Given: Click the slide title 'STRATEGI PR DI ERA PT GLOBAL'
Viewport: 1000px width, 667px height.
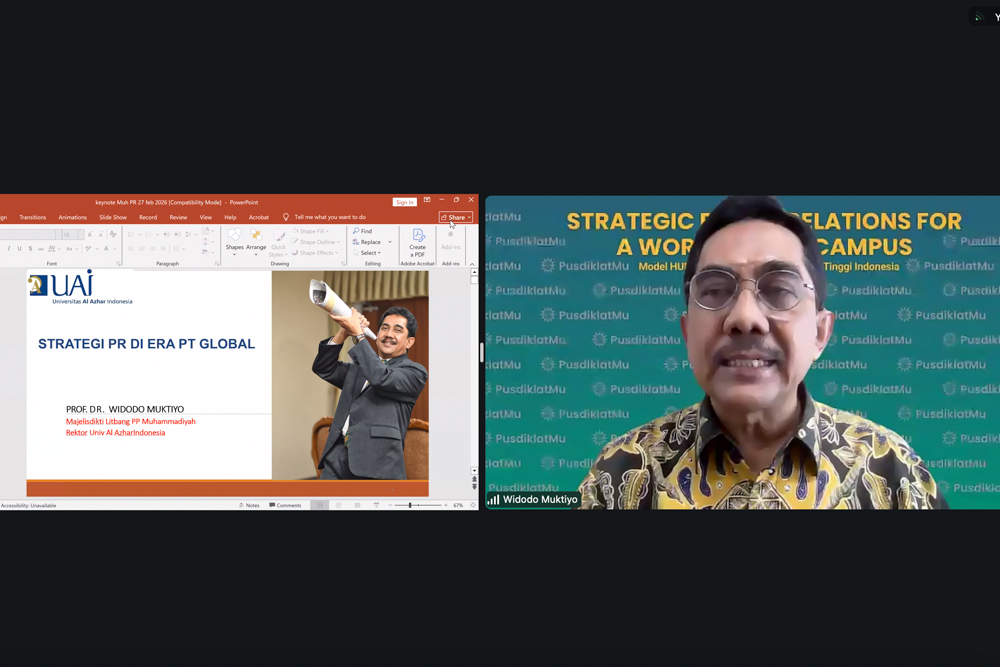Looking at the screenshot, I should coord(146,344).
